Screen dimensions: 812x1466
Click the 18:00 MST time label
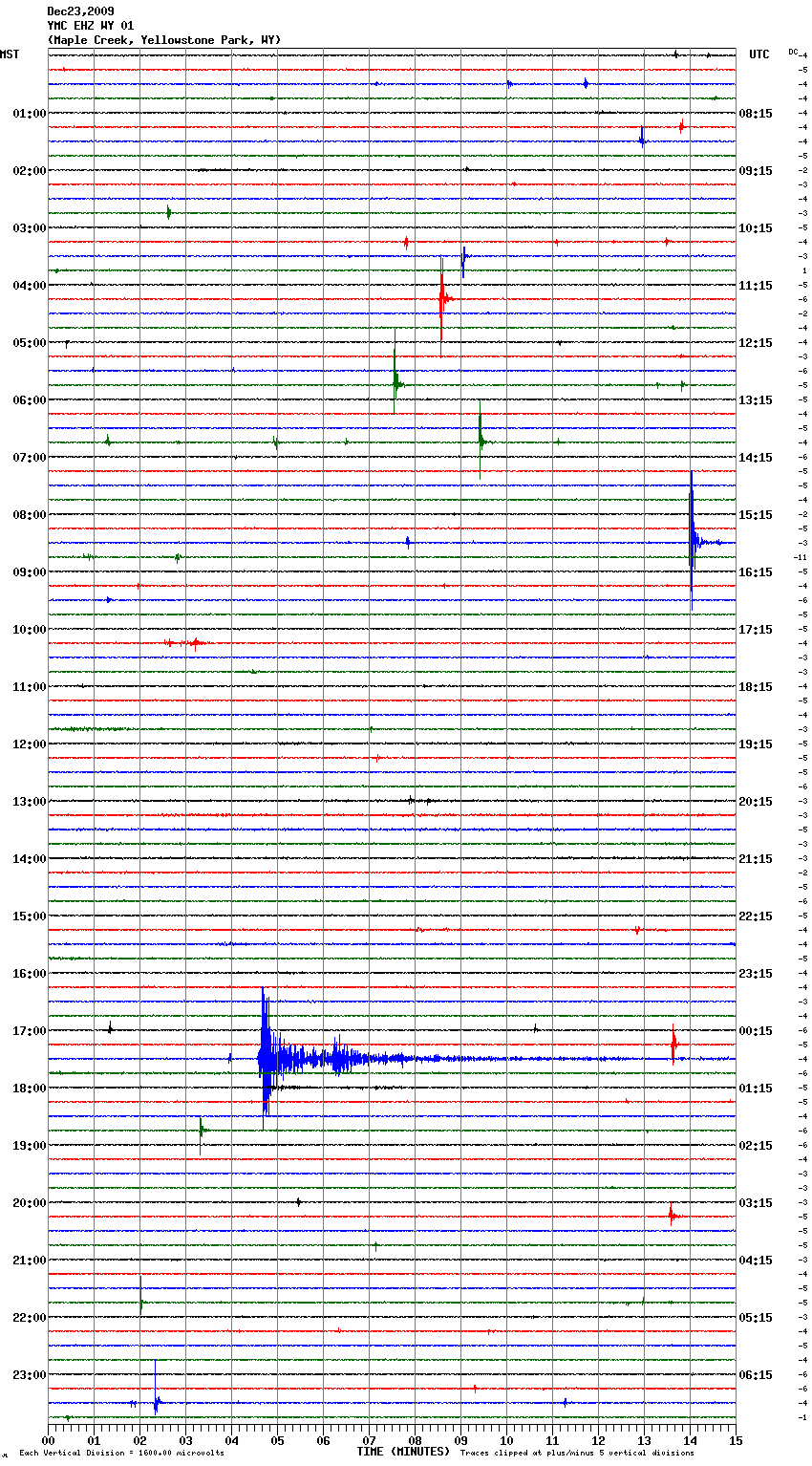click(30, 1089)
